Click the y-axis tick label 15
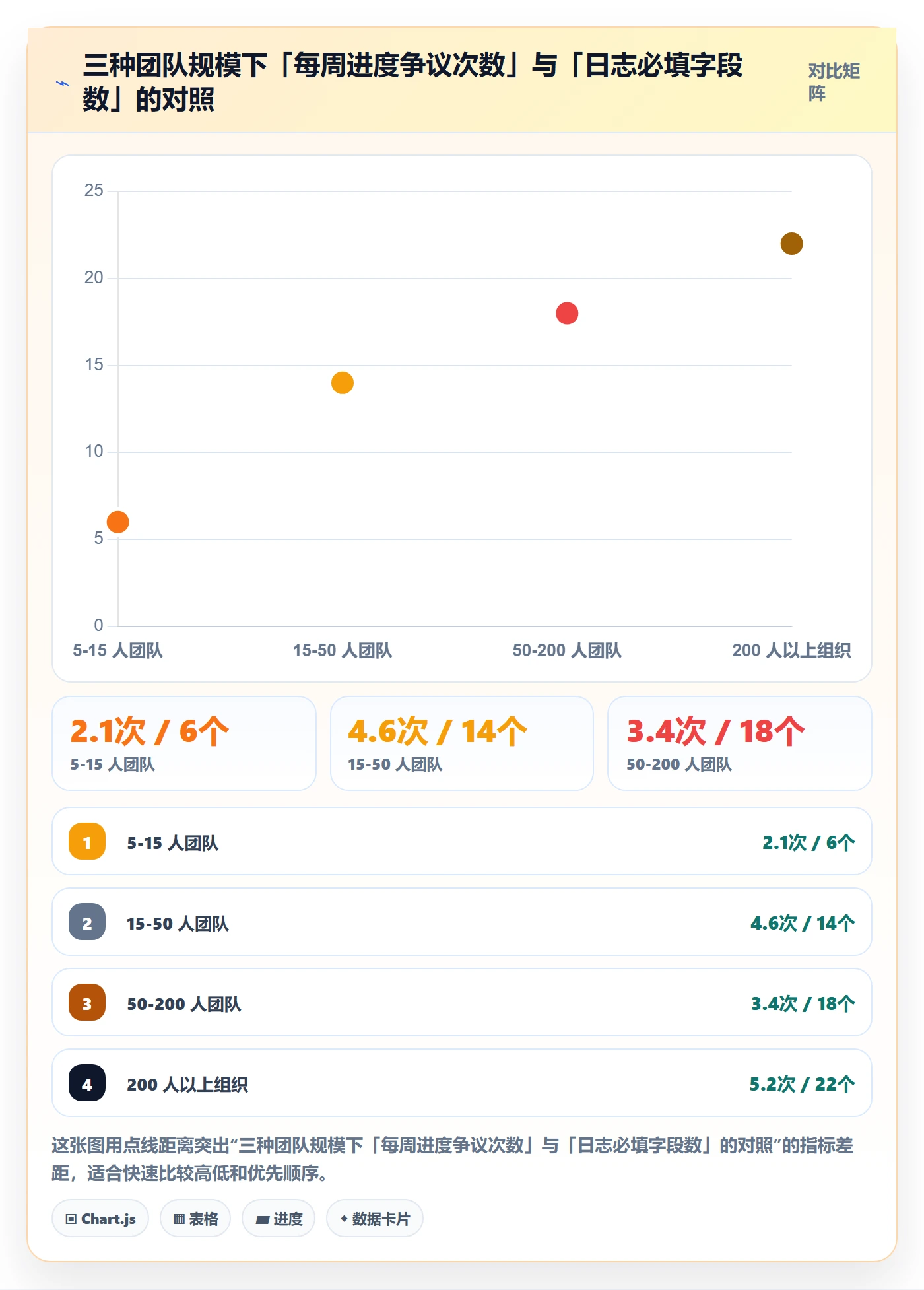924x1290 pixels. point(94,365)
